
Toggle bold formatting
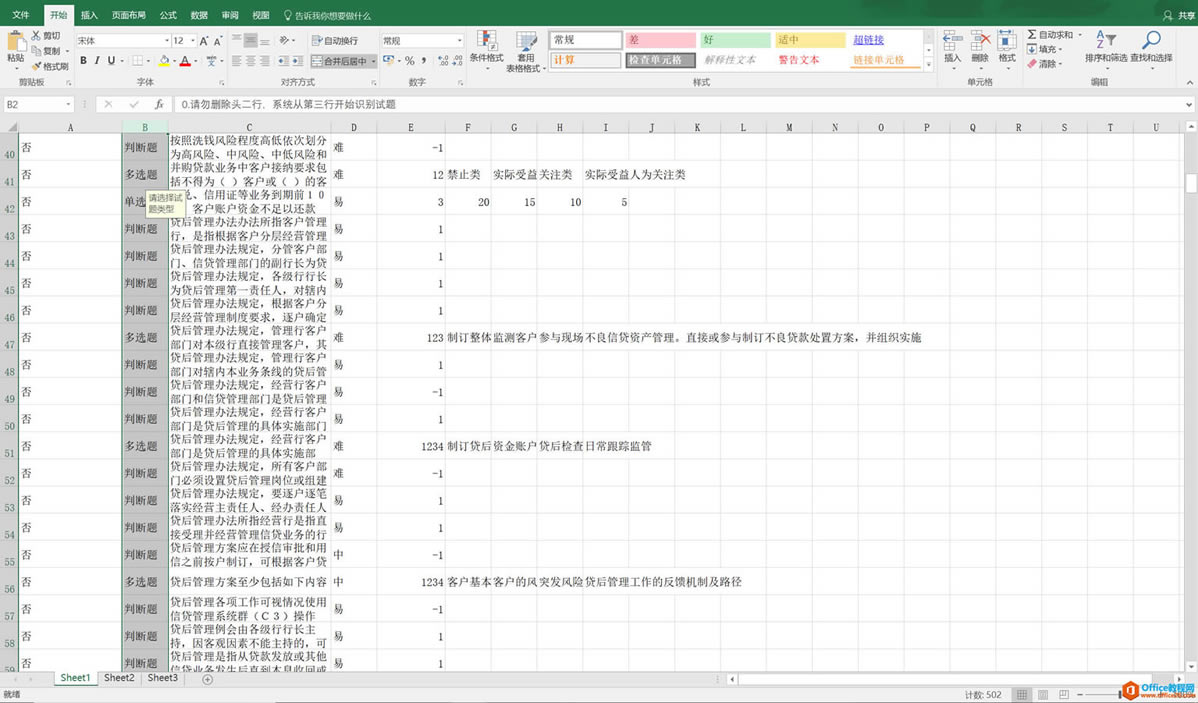pyautogui.click(x=83, y=60)
